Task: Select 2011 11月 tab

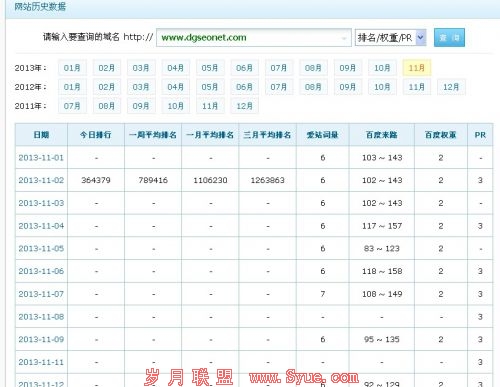Action: (210, 106)
